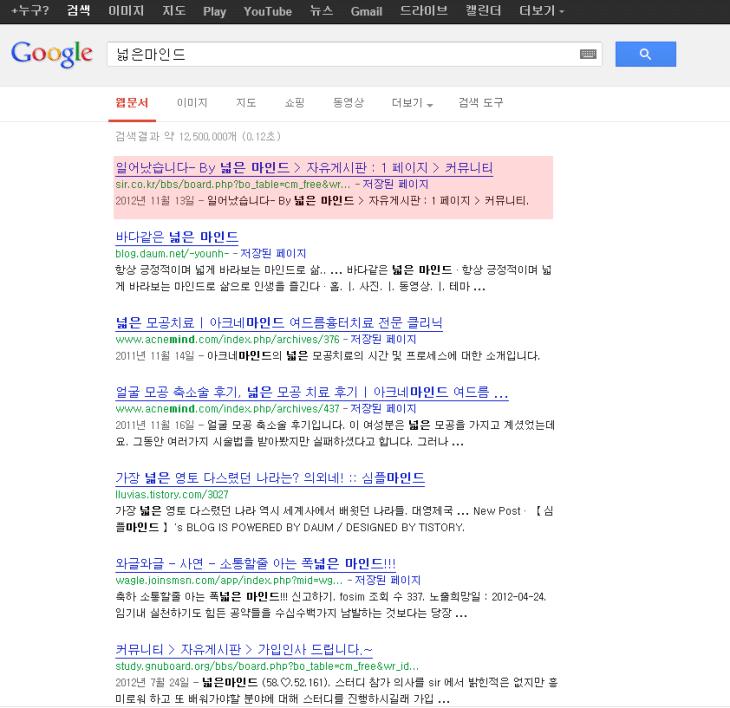Viewport: 730px width, 708px height.
Task: Select the 쇼핑 results tab
Action: click(x=294, y=103)
